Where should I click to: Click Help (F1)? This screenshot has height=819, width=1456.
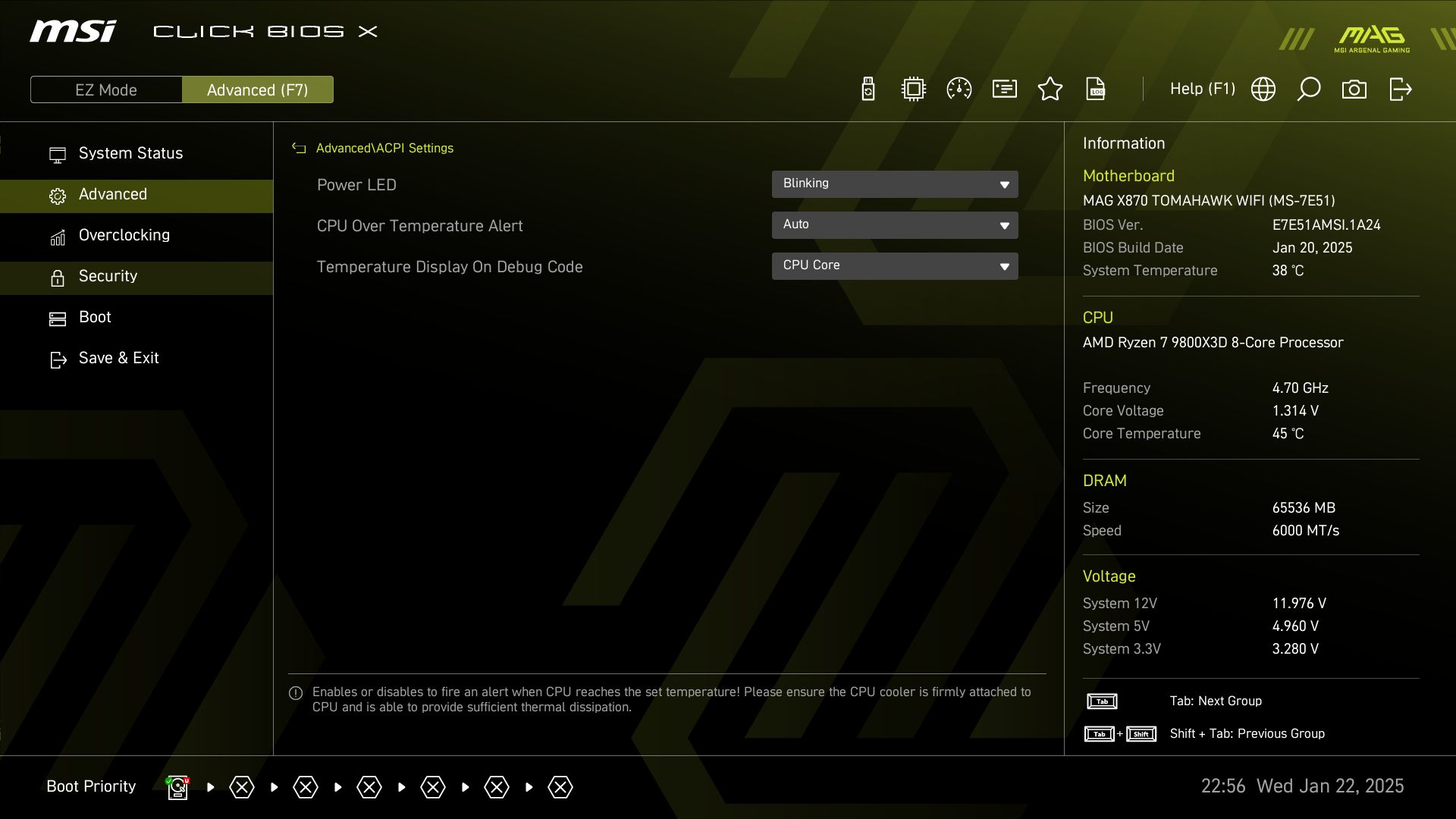(1203, 89)
